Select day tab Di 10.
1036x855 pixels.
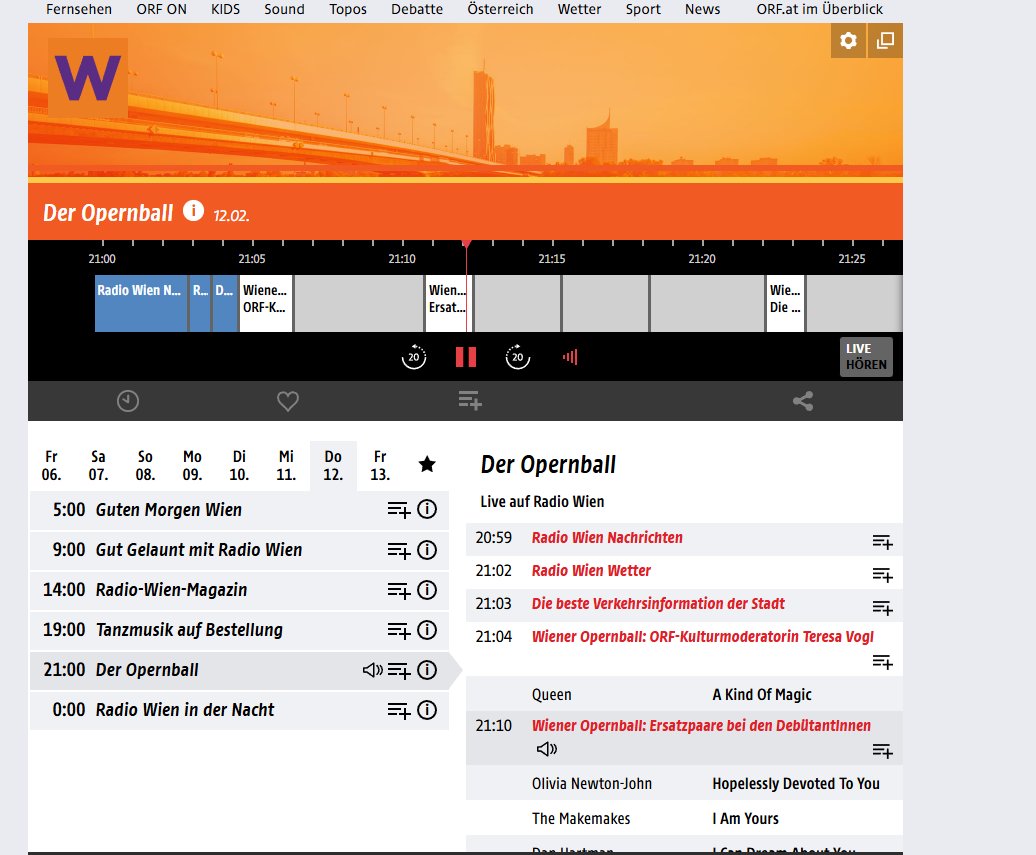[x=239, y=466]
